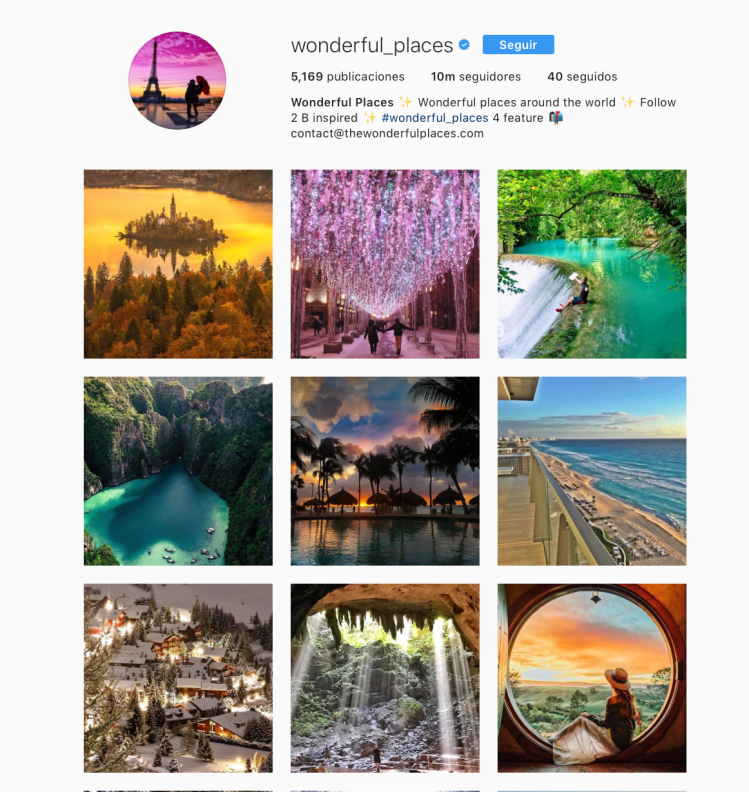Viewport: 749px width, 792px height.
Task: Click the contact@thewonderfulplaces.com email text
Action: 387,133
